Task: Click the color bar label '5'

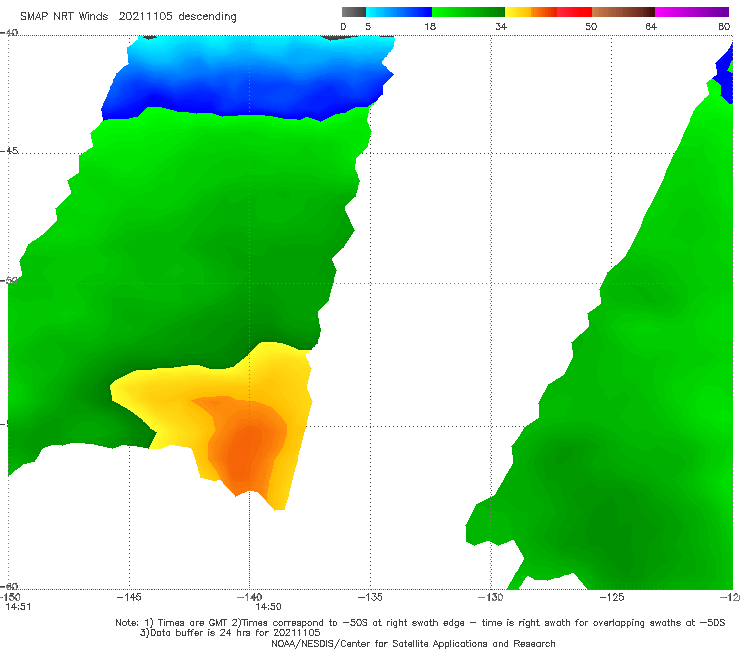Action: pos(368,27)
